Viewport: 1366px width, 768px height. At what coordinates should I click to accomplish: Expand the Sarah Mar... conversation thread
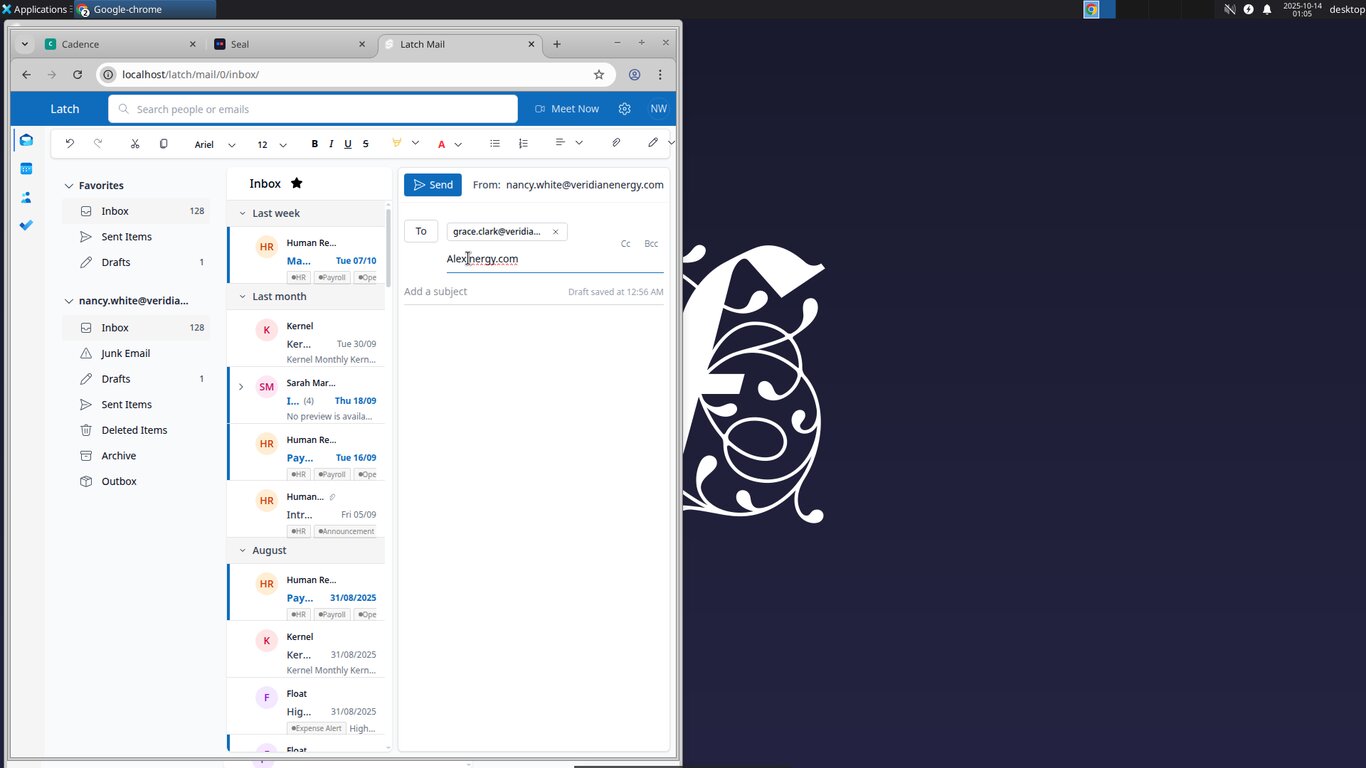tap(241, 387)
